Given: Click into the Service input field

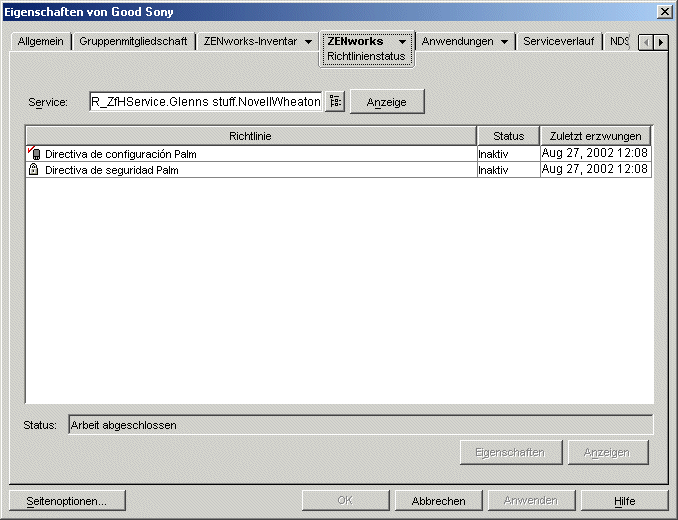Looking at the screenshot, I should (x=206, y=102).
